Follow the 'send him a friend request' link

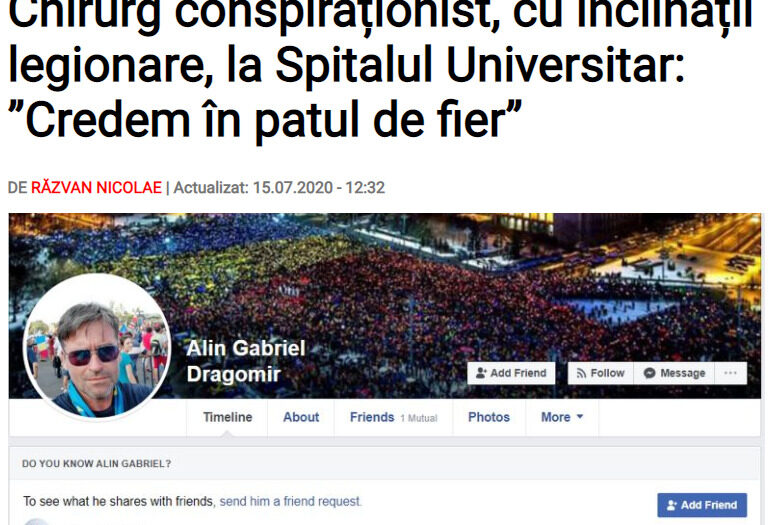[x=291, y=501]
